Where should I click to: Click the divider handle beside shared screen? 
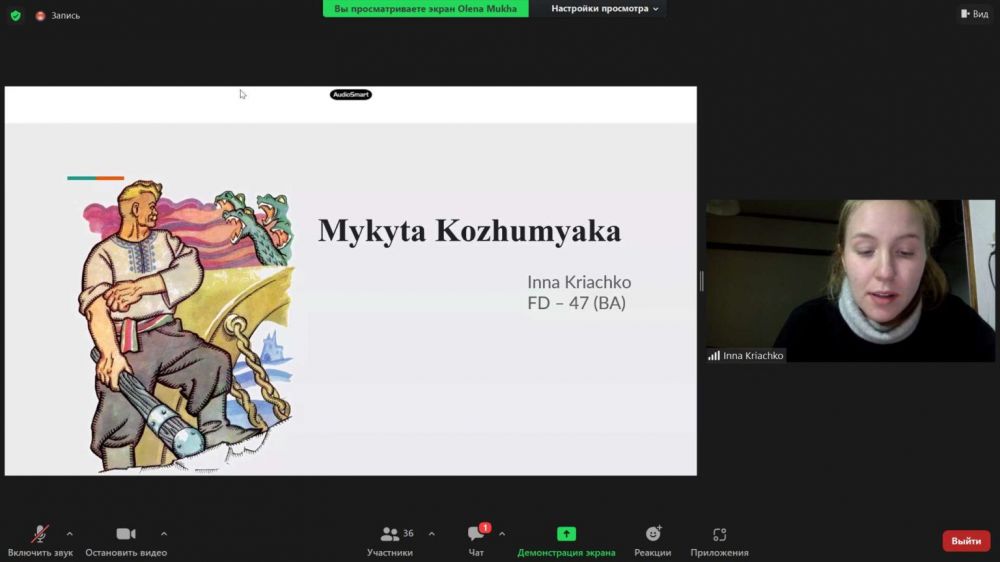[701, 281]
